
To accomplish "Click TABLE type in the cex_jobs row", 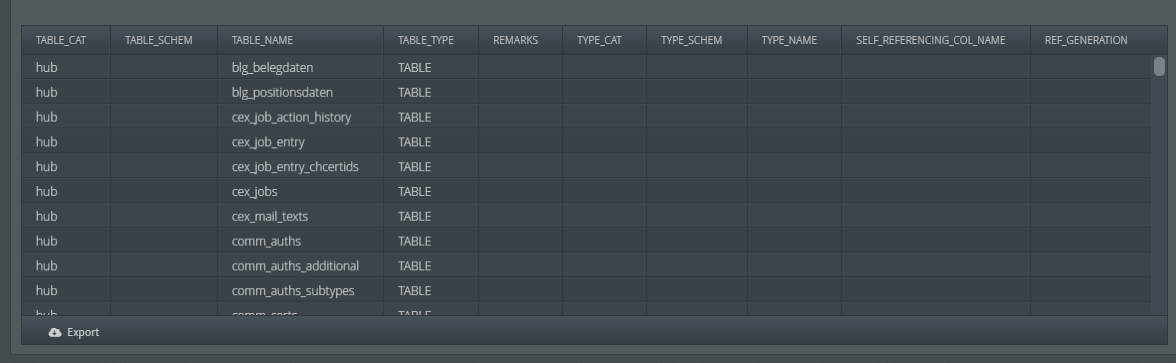I will pos(415,191).
